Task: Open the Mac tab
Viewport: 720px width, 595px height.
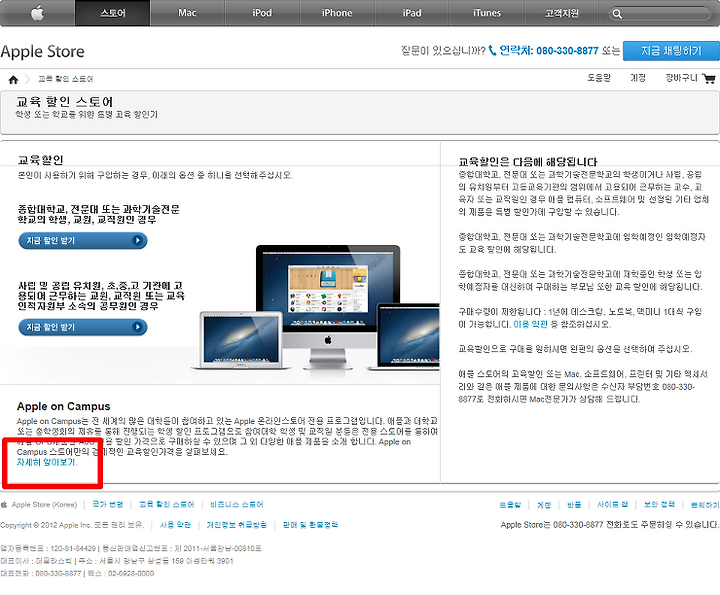Action: (x=187, y=13)
